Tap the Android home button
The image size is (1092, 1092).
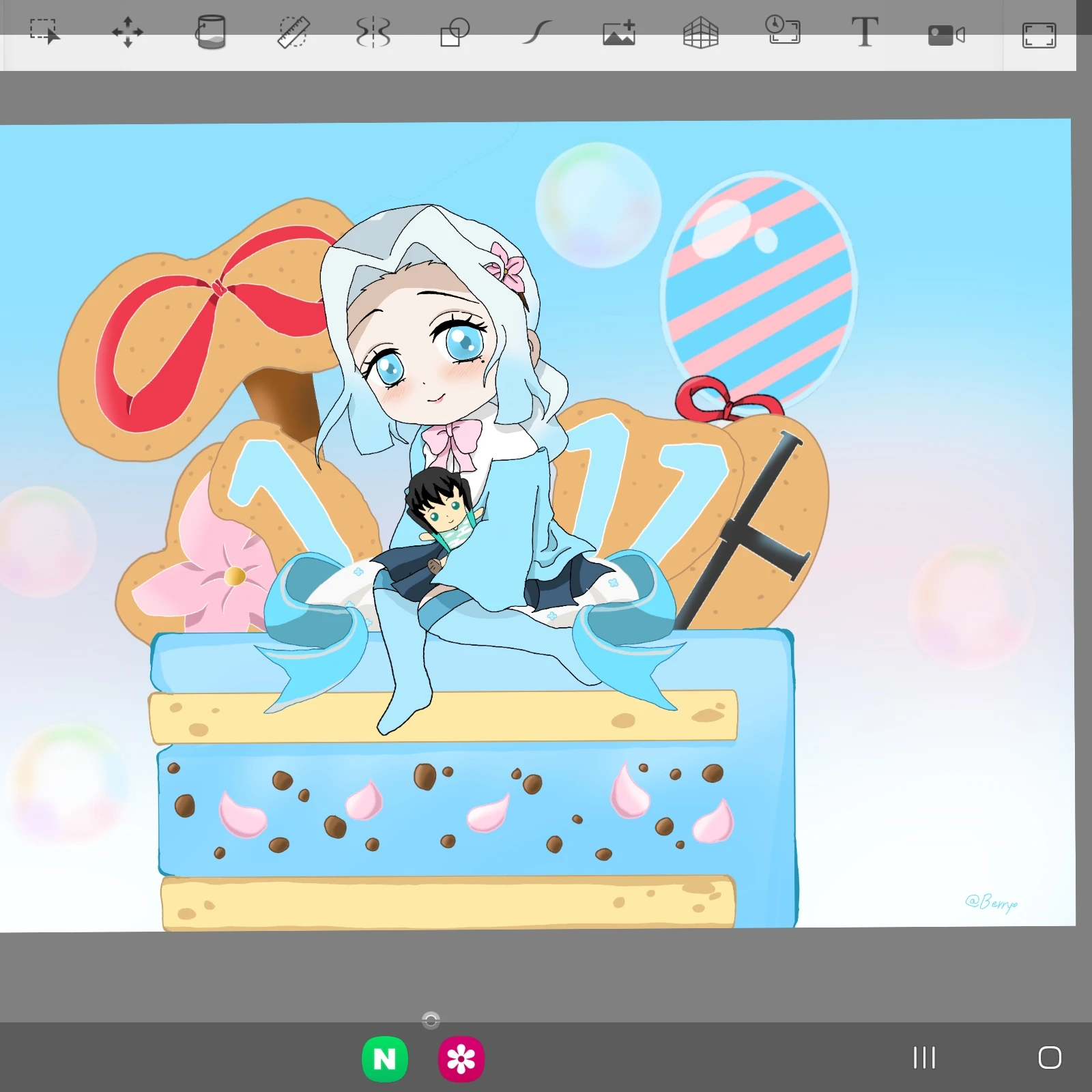point(1050,1058)
